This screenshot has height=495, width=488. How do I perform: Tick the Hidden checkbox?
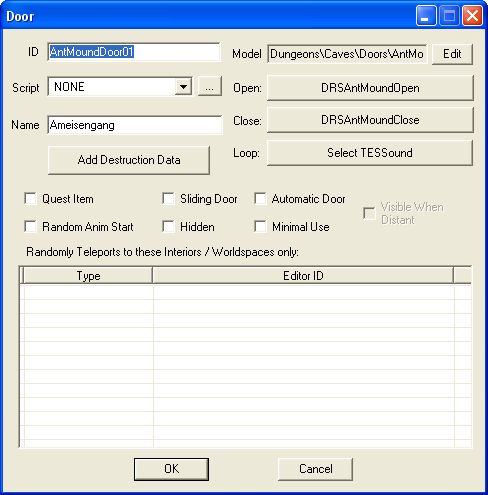168,227
